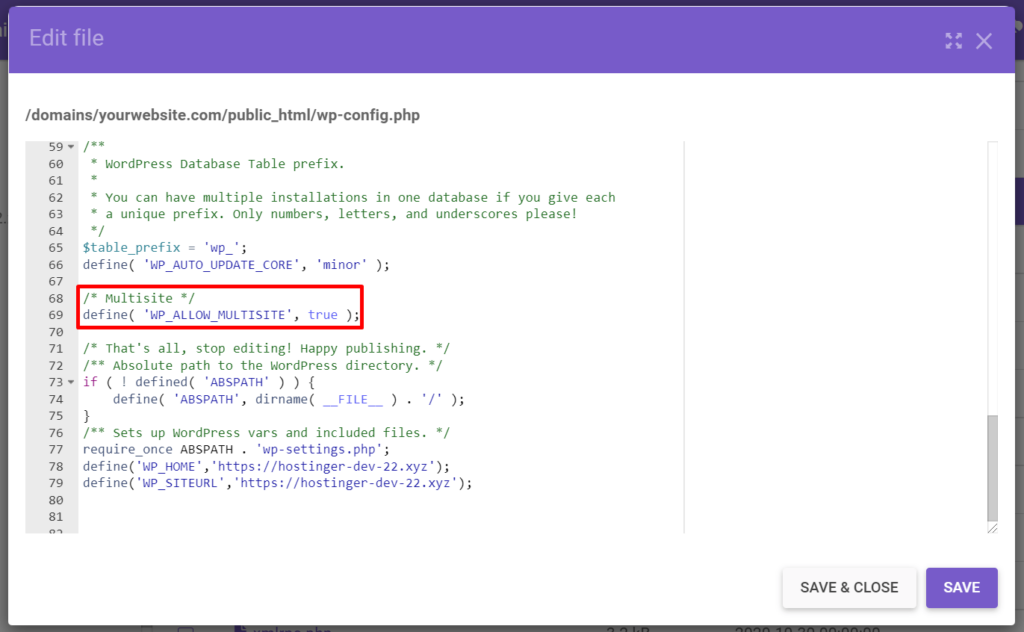This screenshot has width=1024, height=632.
Task: Click the 'WordPress Database Table prefix.' comment
Action: pyautogui.click(x=217, y=164)
